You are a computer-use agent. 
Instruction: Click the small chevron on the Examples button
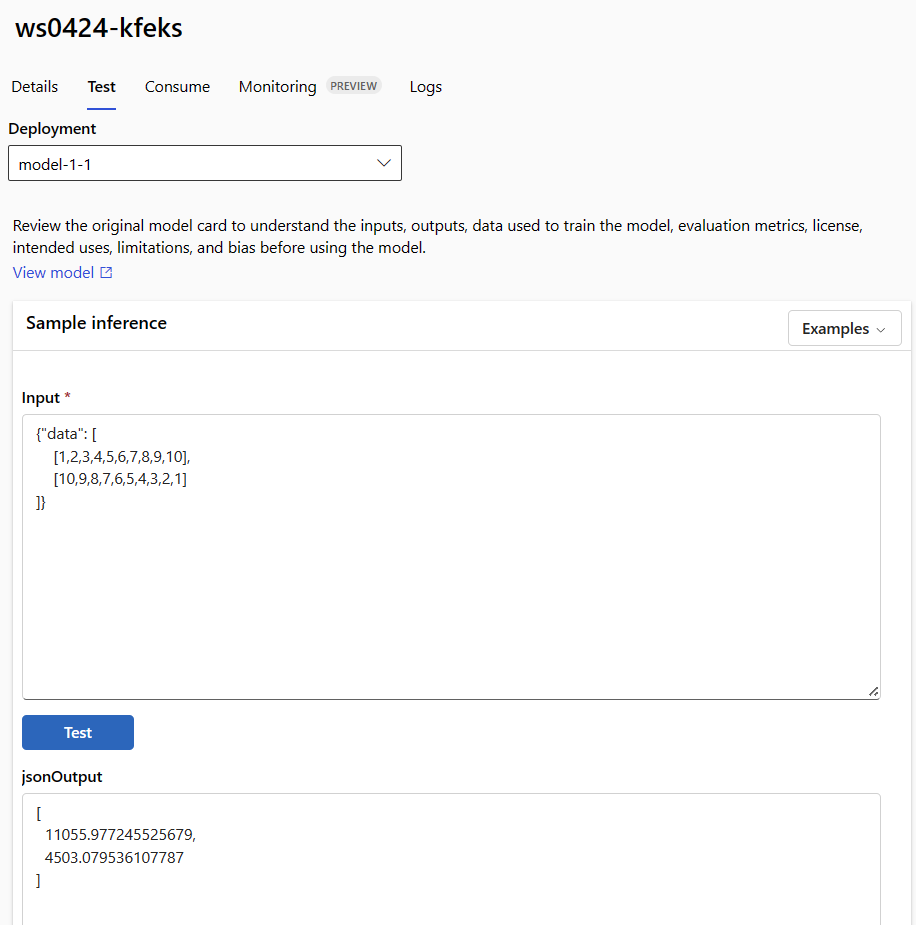(881, 329)
